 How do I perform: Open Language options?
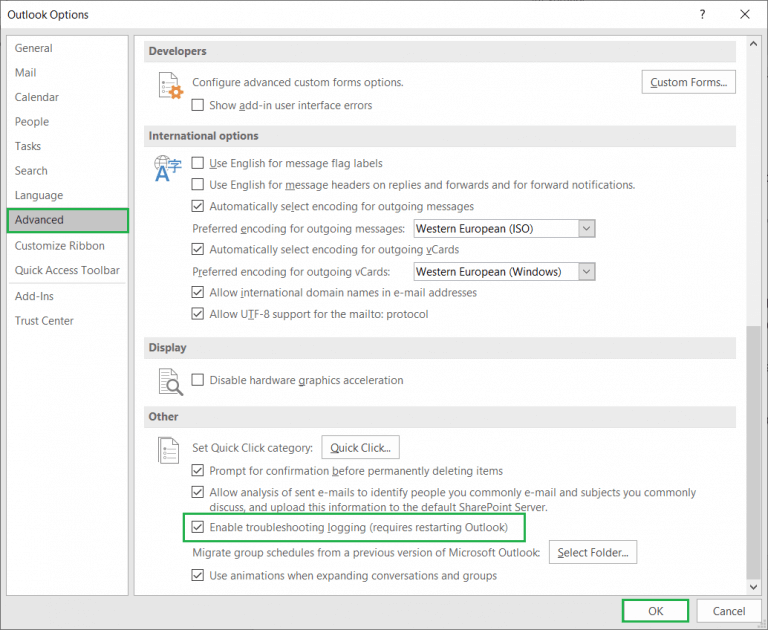[x=68, y=195]
